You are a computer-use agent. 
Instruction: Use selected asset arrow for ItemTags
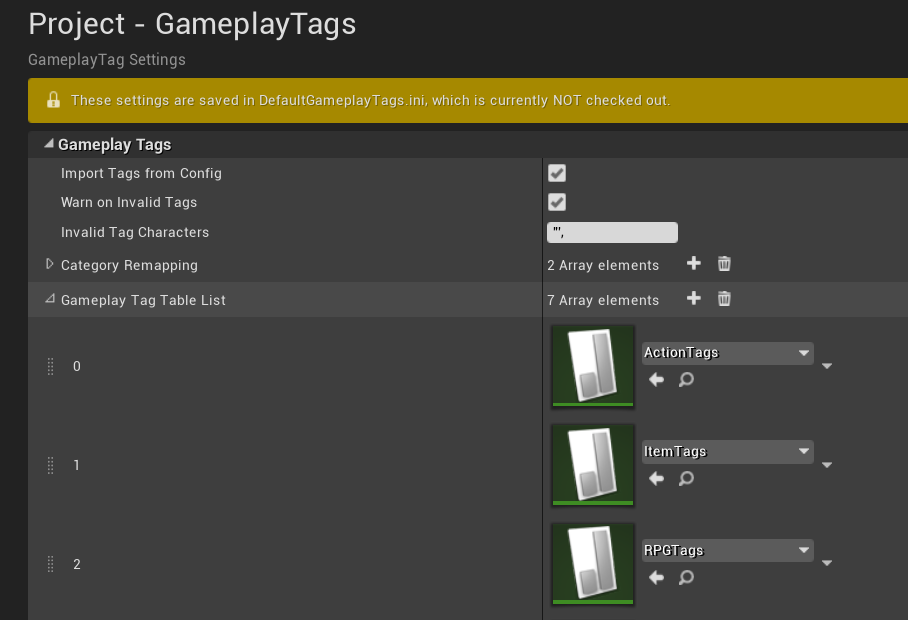pyautogui.click(x=656, y=479)
